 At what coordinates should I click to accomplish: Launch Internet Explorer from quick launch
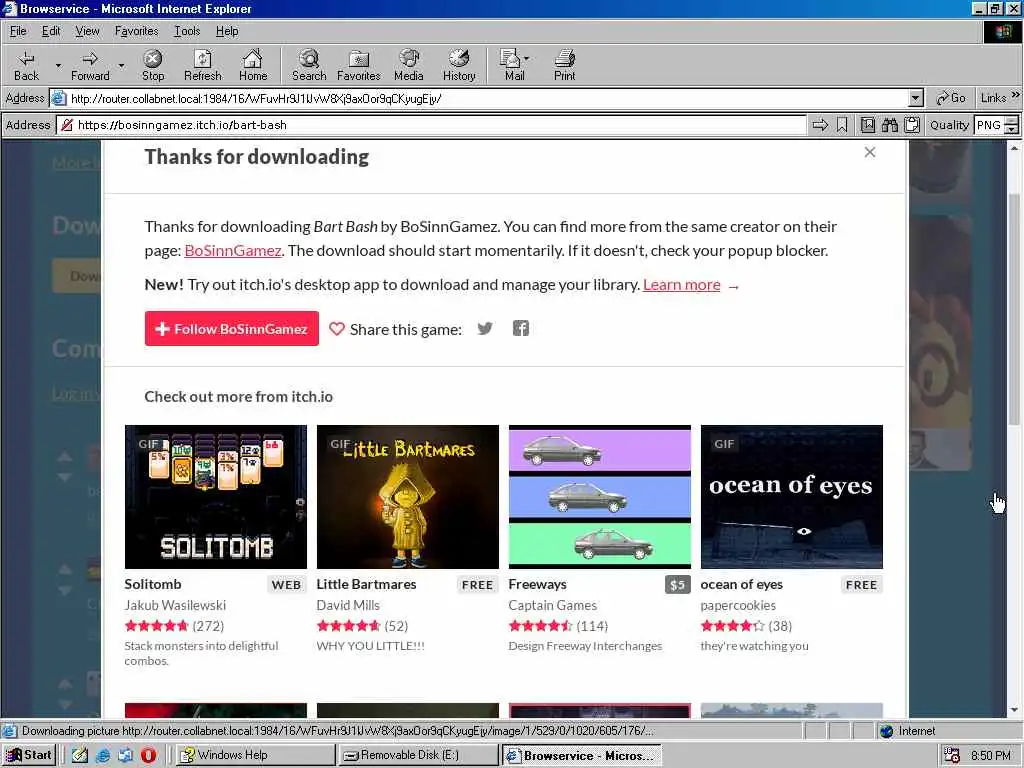(x=103, y=755)
